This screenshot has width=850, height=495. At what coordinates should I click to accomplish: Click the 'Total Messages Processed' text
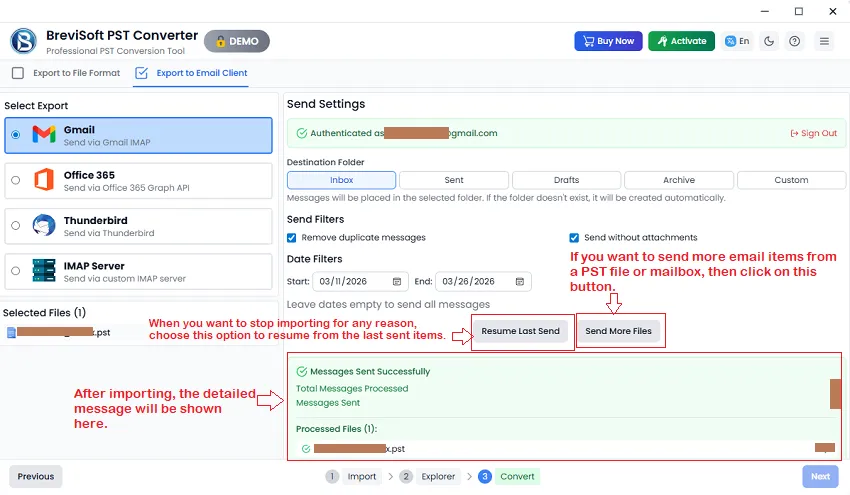[x=352, y=389]
